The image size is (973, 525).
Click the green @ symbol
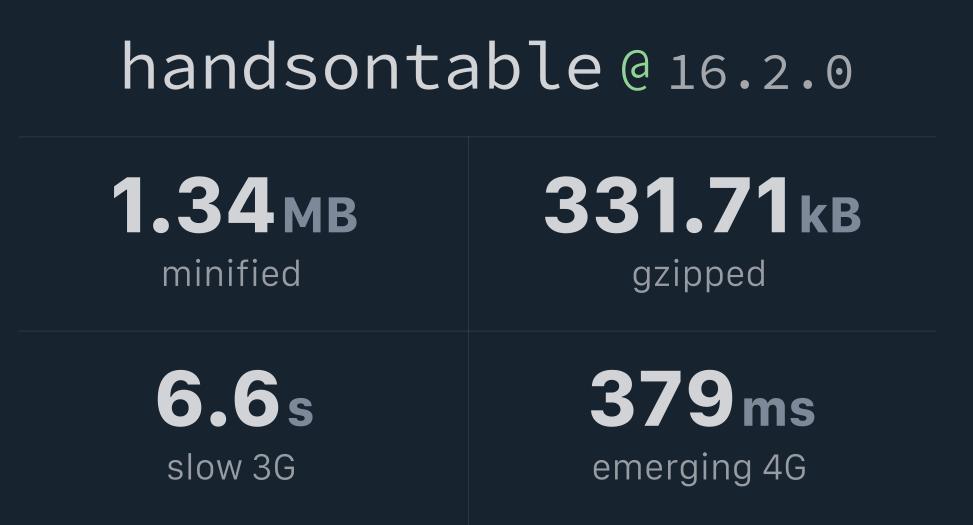[x=635, y=70]
